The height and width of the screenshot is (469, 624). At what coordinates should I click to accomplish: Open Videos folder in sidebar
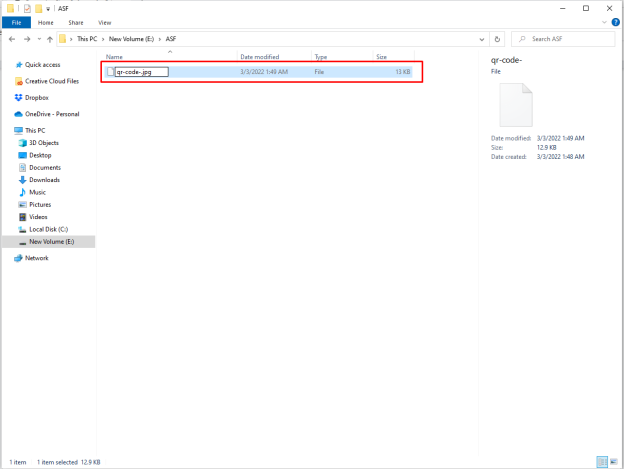(38, 217)
